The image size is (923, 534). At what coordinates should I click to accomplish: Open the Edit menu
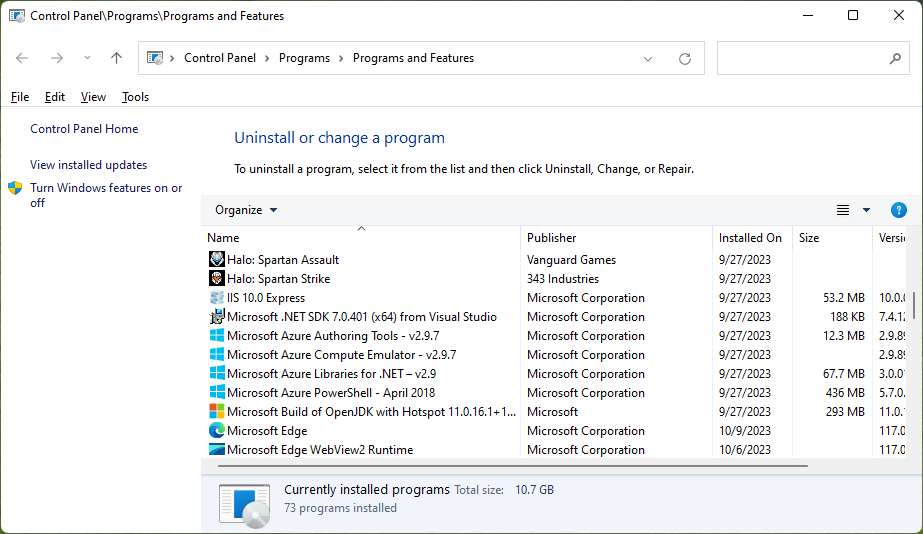(x=55, y=97)
